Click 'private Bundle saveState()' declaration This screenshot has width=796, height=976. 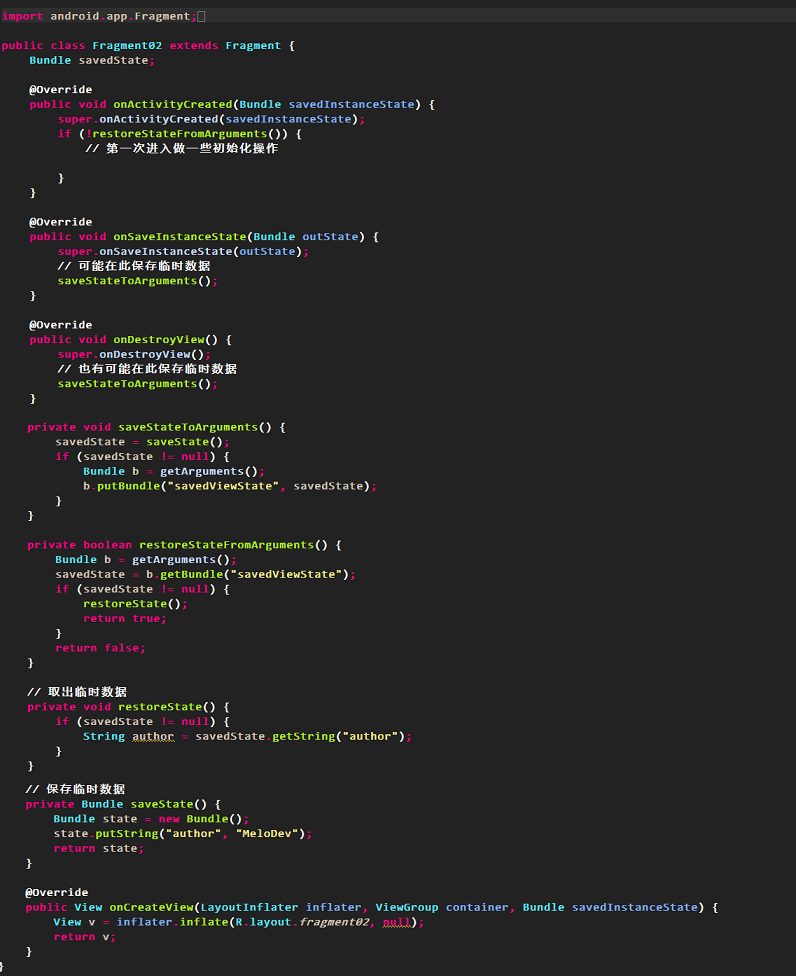(116, 804)
